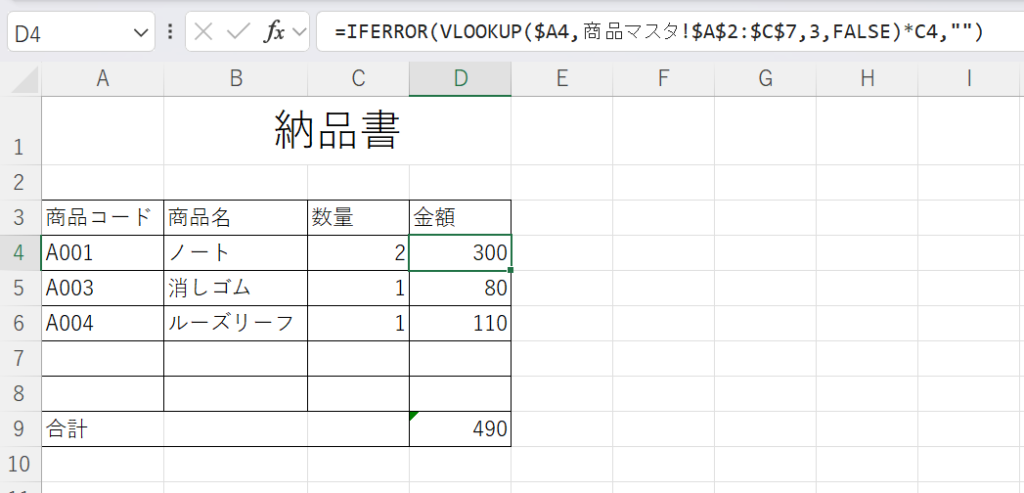The height and width of the screenshot is (493, 1024).
Task: Click the Cancel (X) formula button
Action: pyautogui.click(x=204, y=31)
